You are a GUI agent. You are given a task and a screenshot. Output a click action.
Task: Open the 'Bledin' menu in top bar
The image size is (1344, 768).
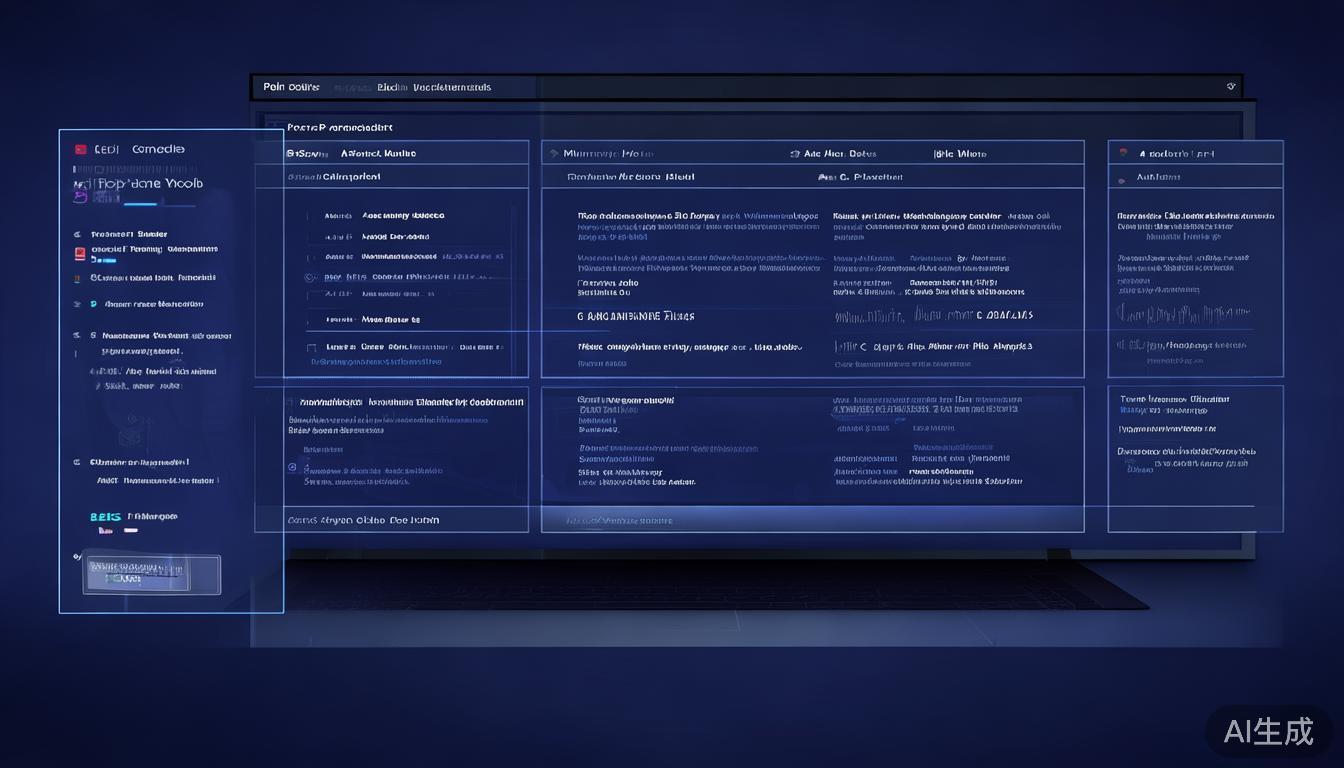tap(392, 87)
